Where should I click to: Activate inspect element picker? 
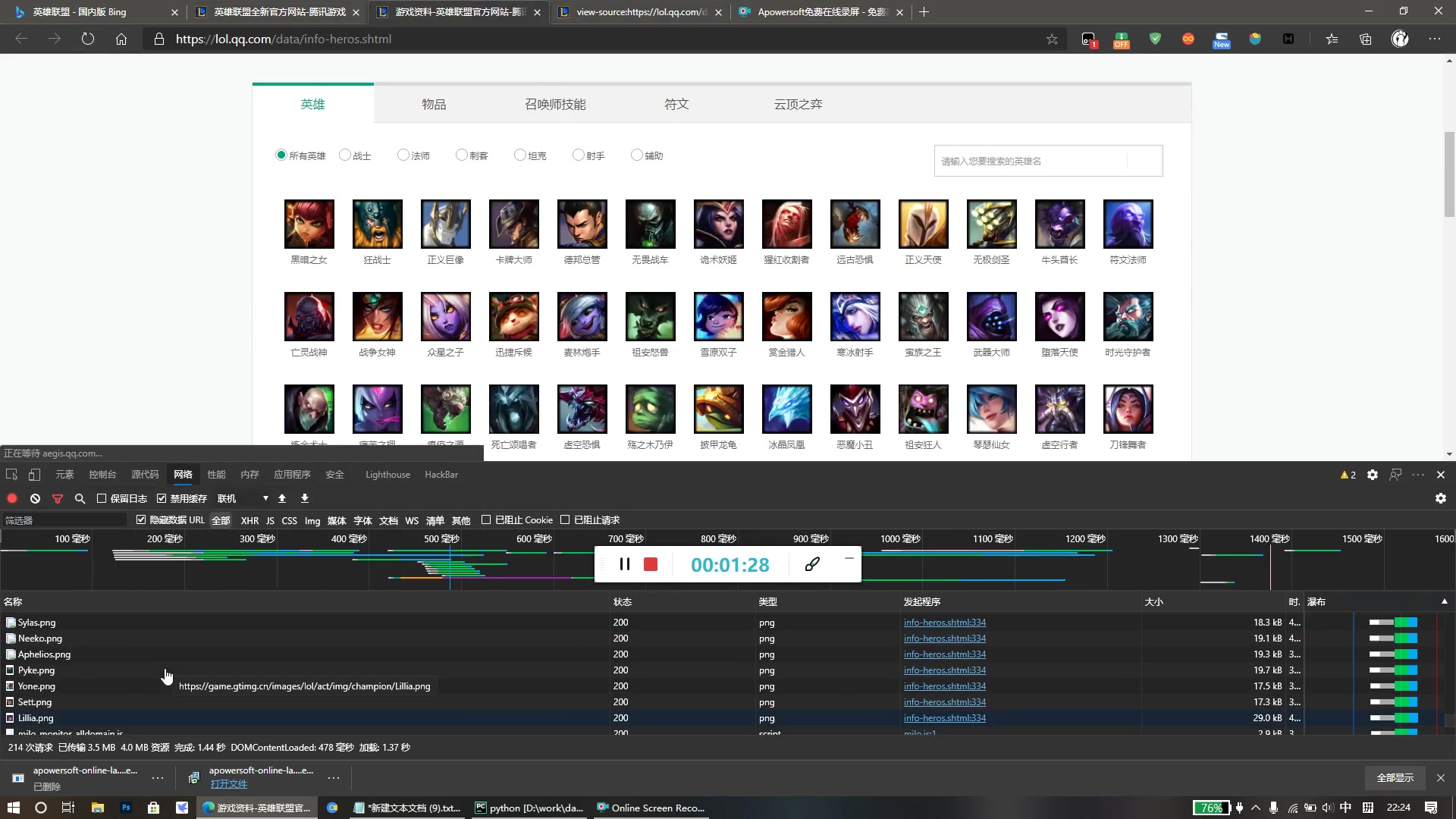pos(11,475)
